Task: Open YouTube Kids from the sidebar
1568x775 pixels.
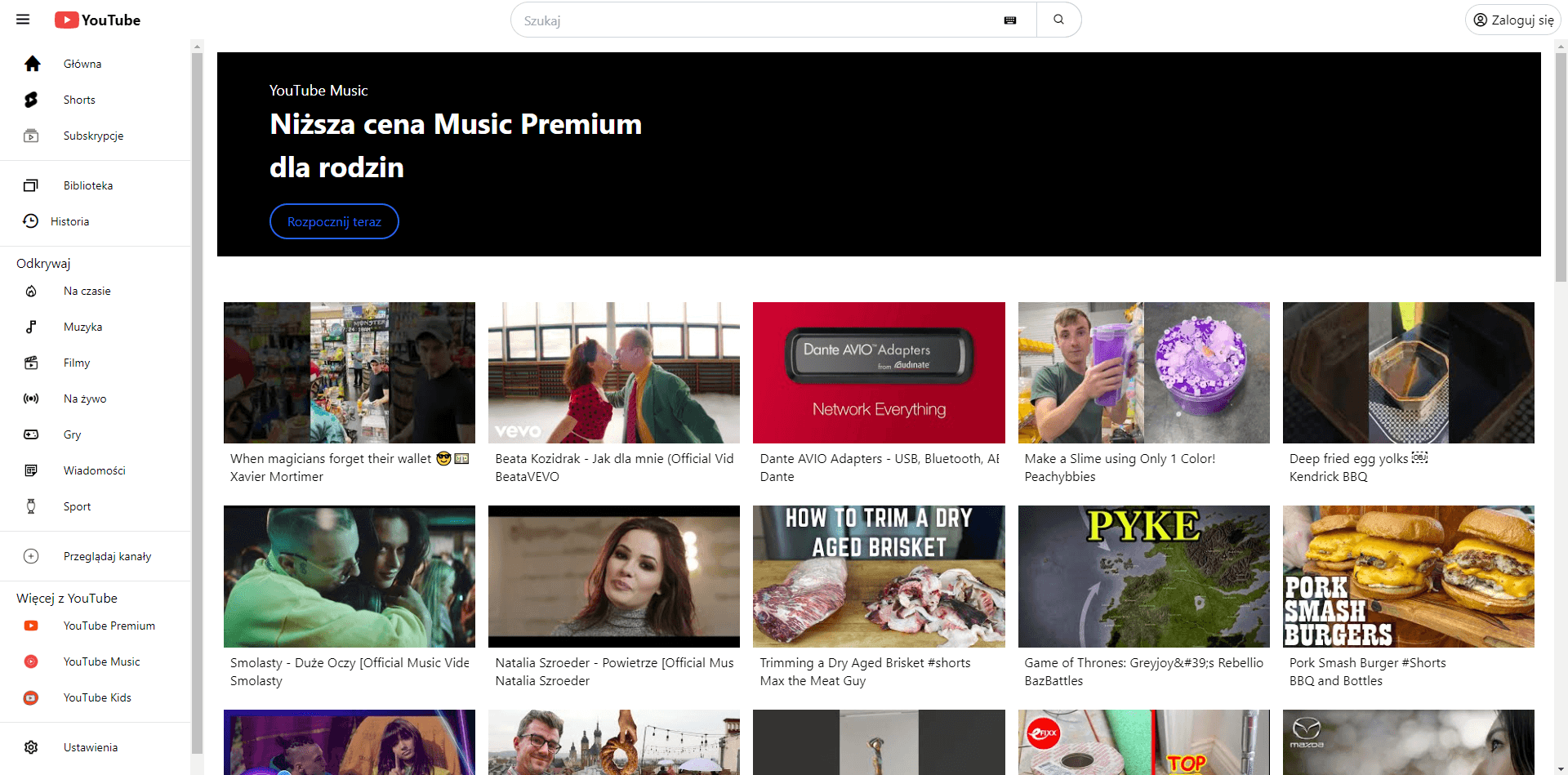Action: coord(96,697)
